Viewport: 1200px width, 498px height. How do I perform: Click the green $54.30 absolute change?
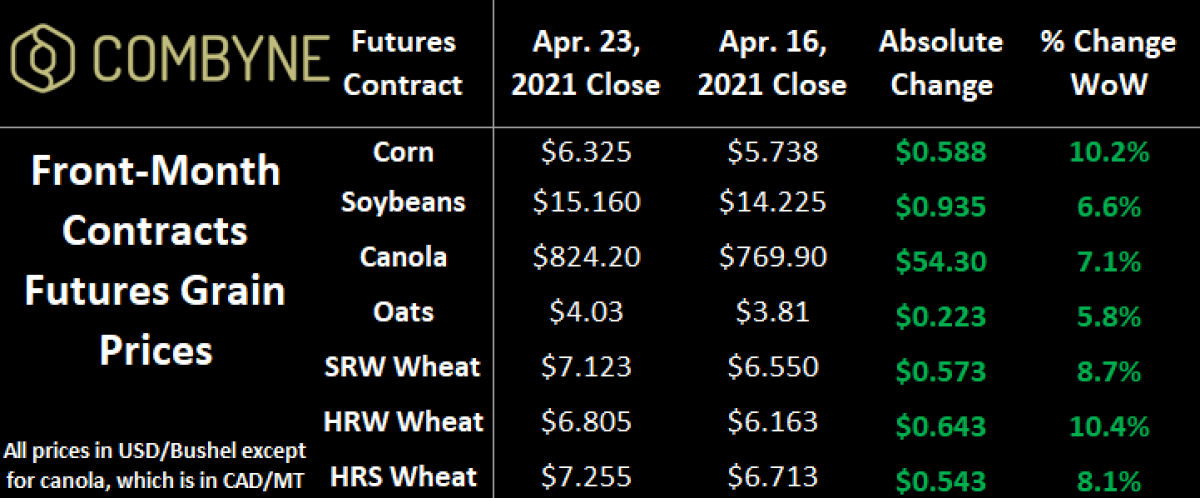(x=941, y=262)
